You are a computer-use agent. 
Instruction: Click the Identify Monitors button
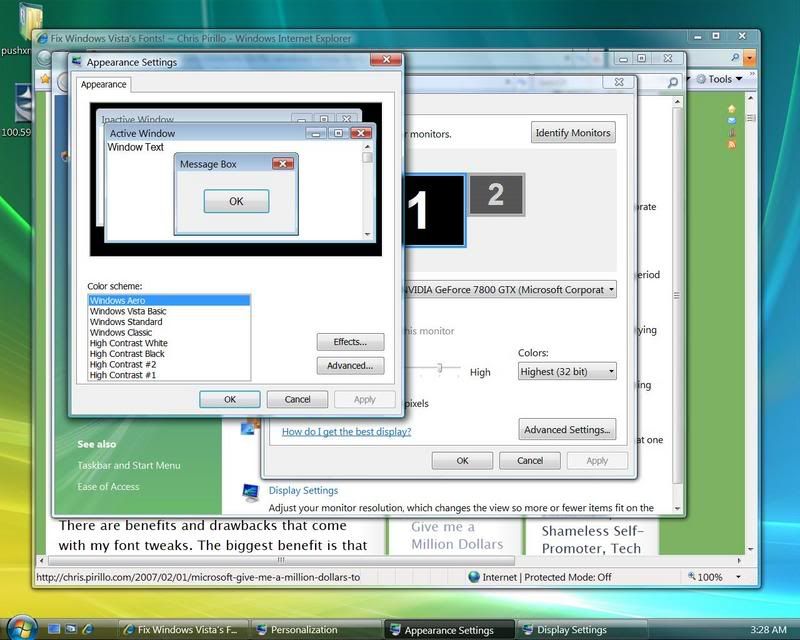tap(573, 133)
